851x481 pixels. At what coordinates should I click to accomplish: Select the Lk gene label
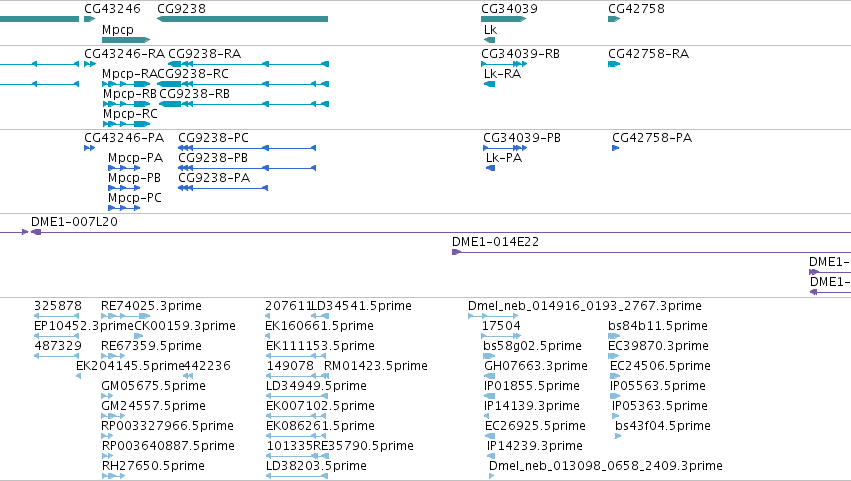(490, 30)
